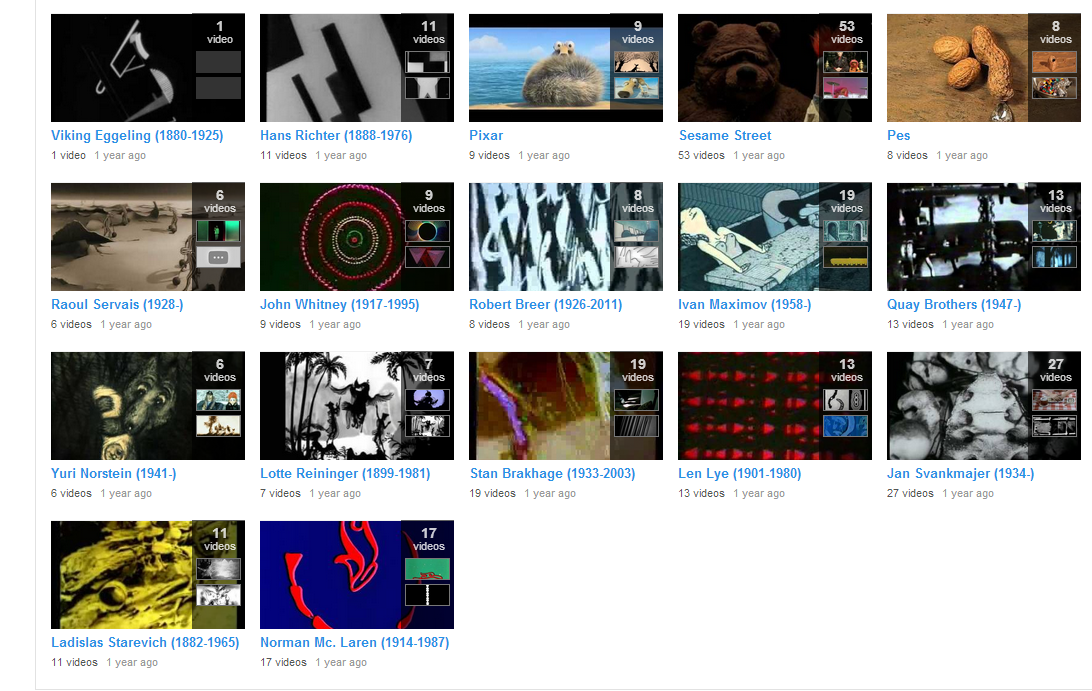
Task: Click the '13 videos' text under Quay Brothers
Action: [910, 324]
